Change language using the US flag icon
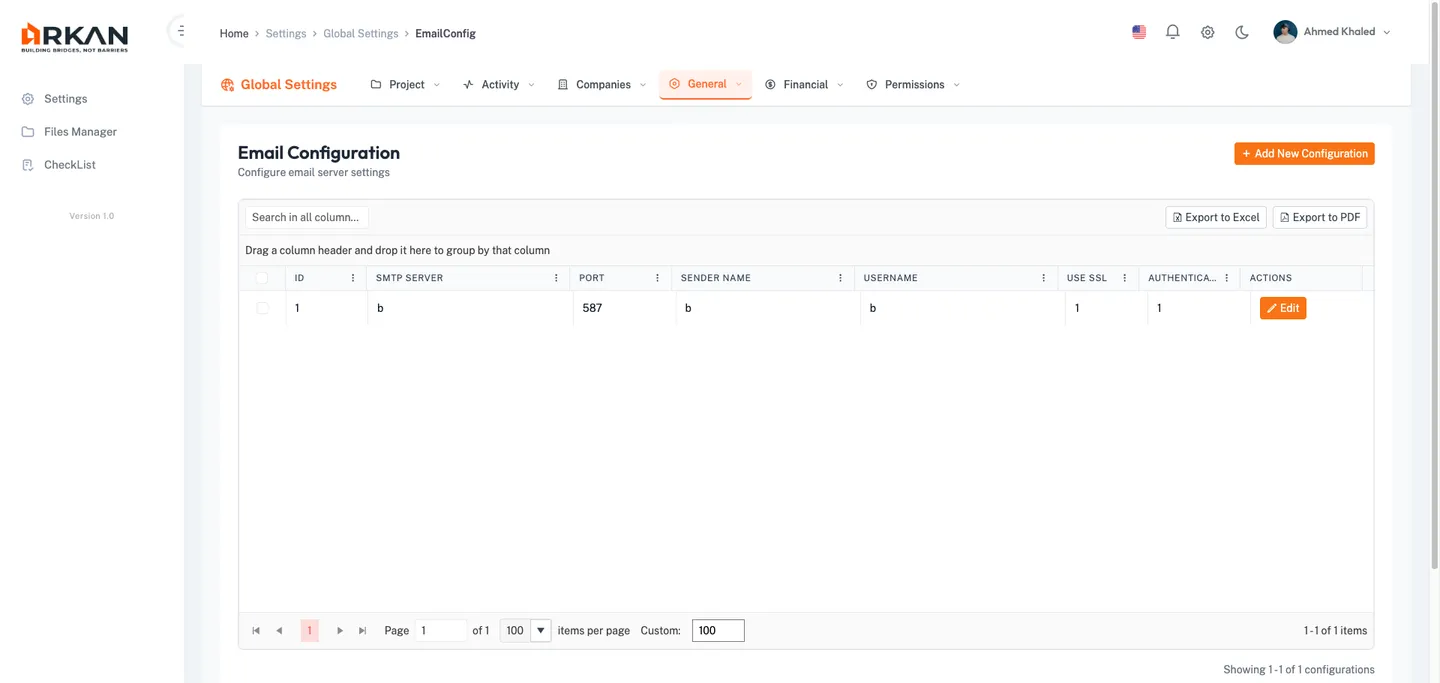The image size is (1440, 683). (1138, 31)
